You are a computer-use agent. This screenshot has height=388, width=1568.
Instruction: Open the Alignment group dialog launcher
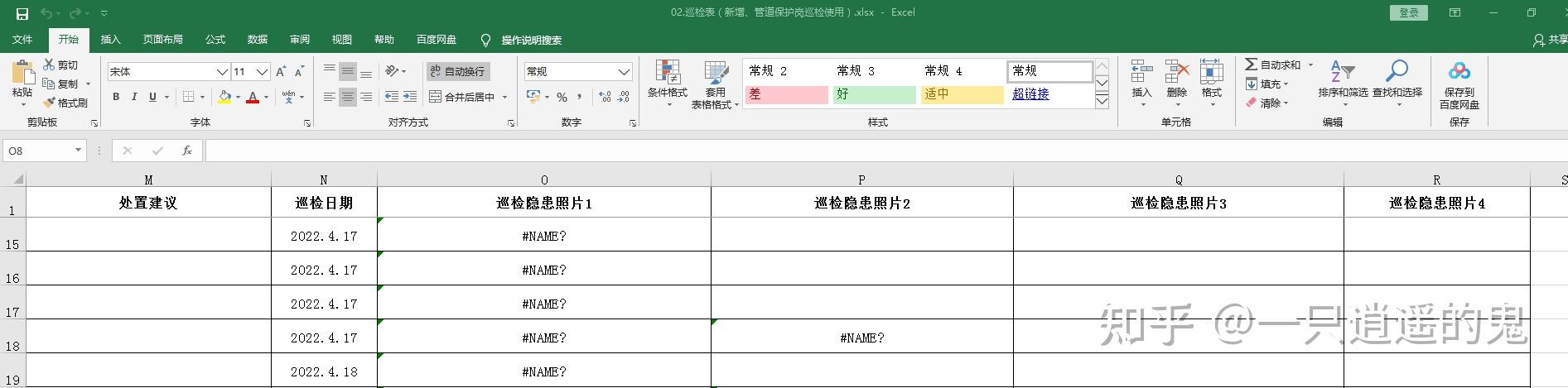click(x=510, y=122)
